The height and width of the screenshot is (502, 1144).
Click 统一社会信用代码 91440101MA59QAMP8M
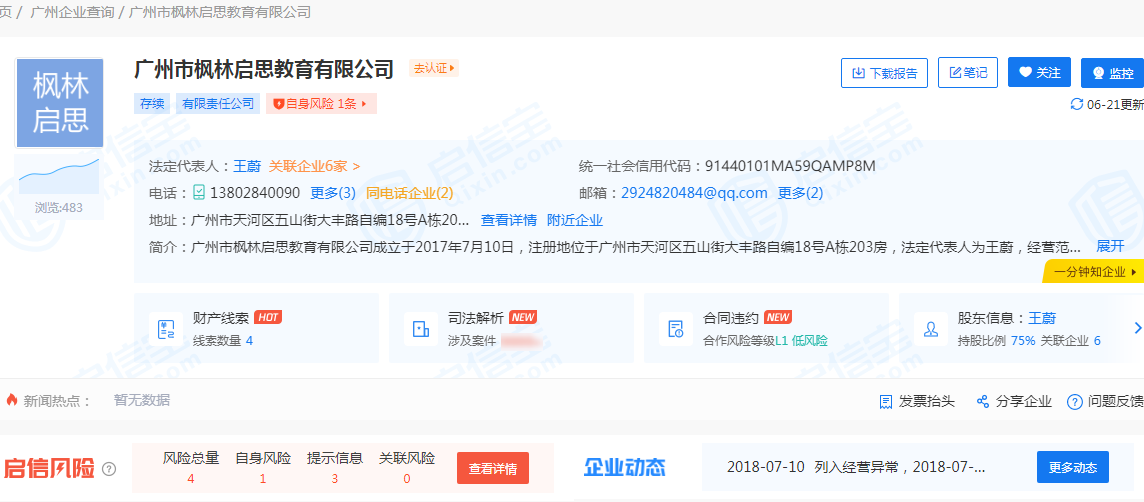789,166
